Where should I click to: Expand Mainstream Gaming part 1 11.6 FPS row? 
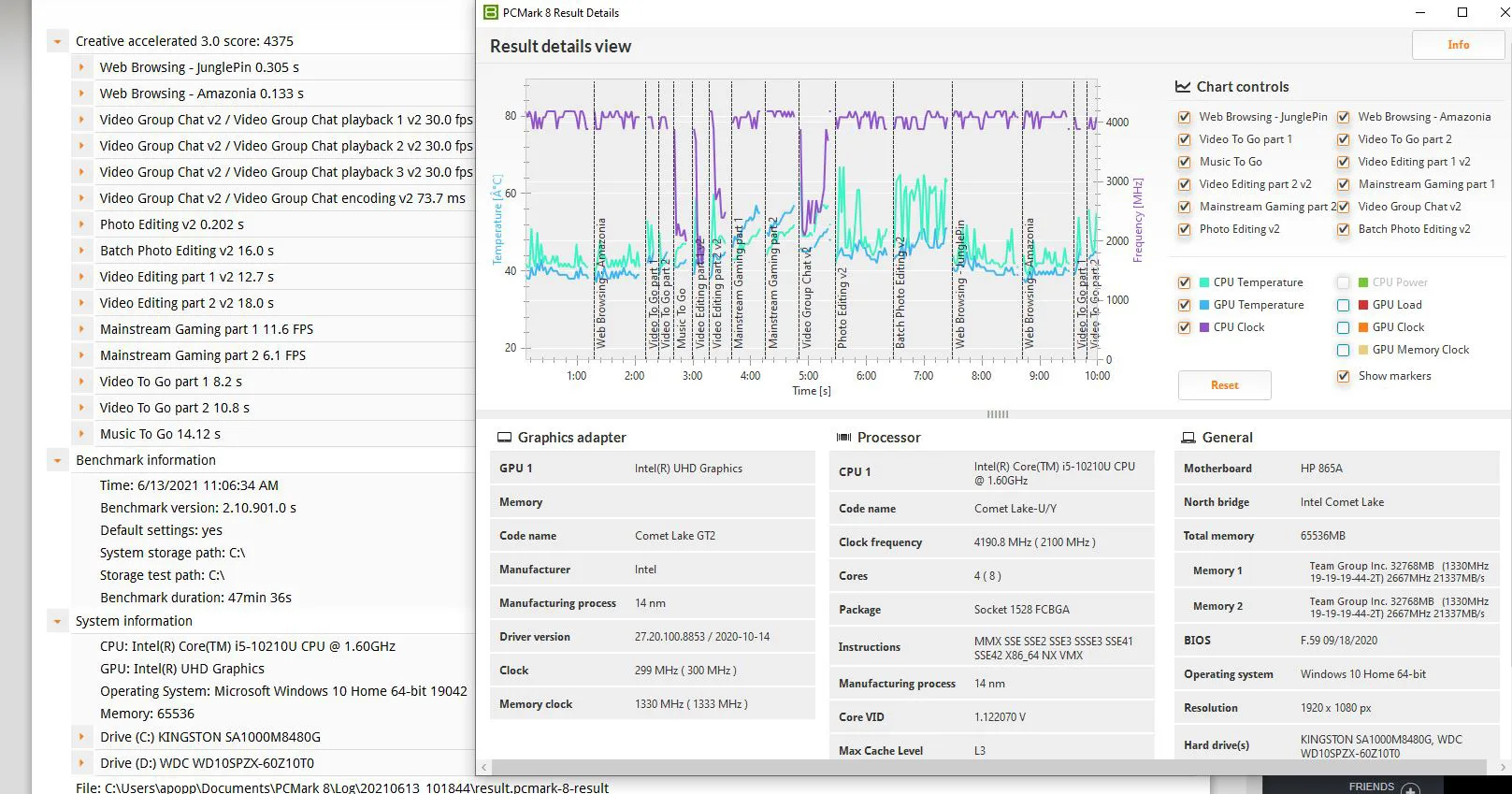coord(82,329)
